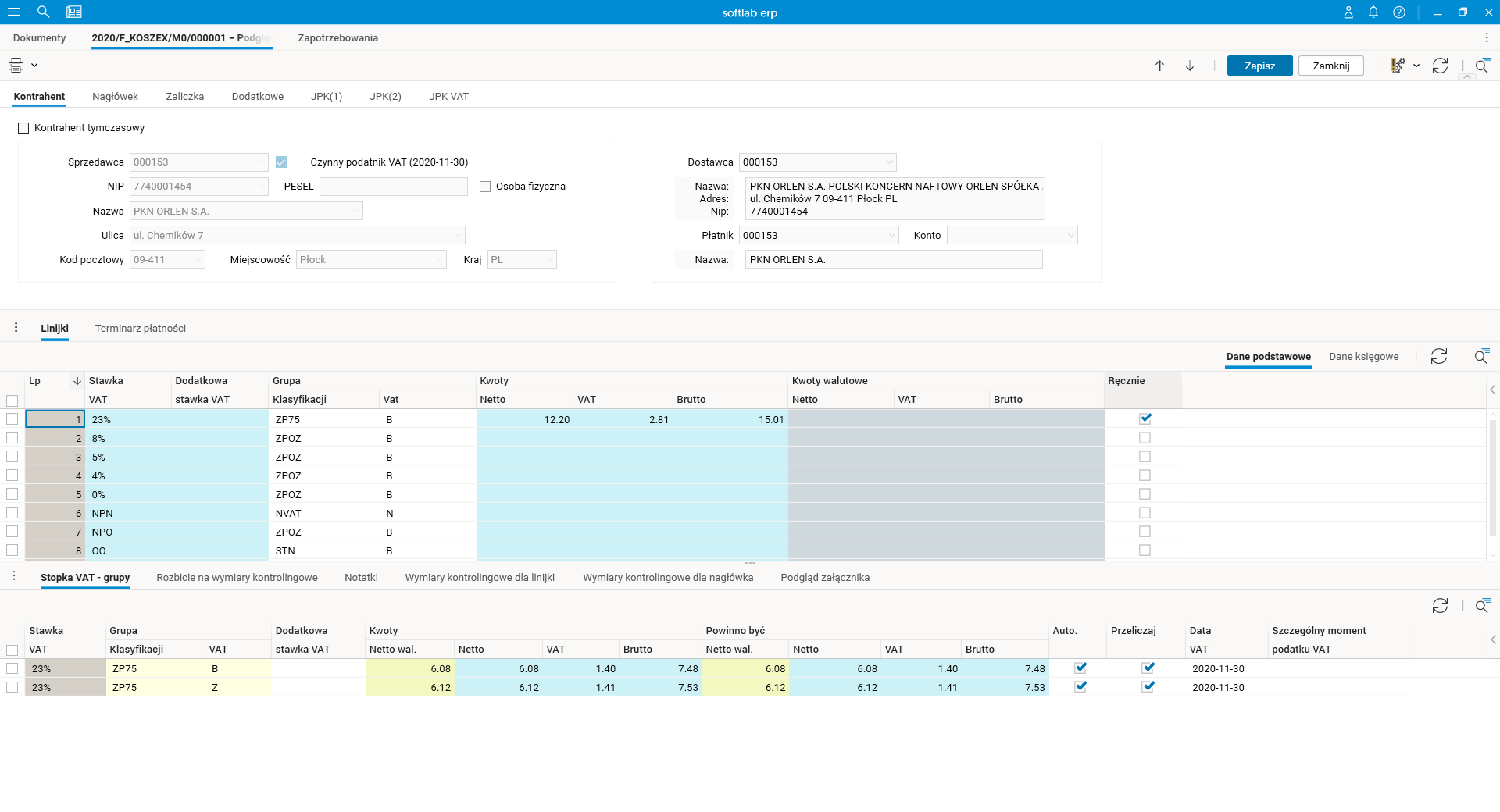This screenshot has width=1500, height=812.
Task: Open the notifications bell
Action: 1373,12
